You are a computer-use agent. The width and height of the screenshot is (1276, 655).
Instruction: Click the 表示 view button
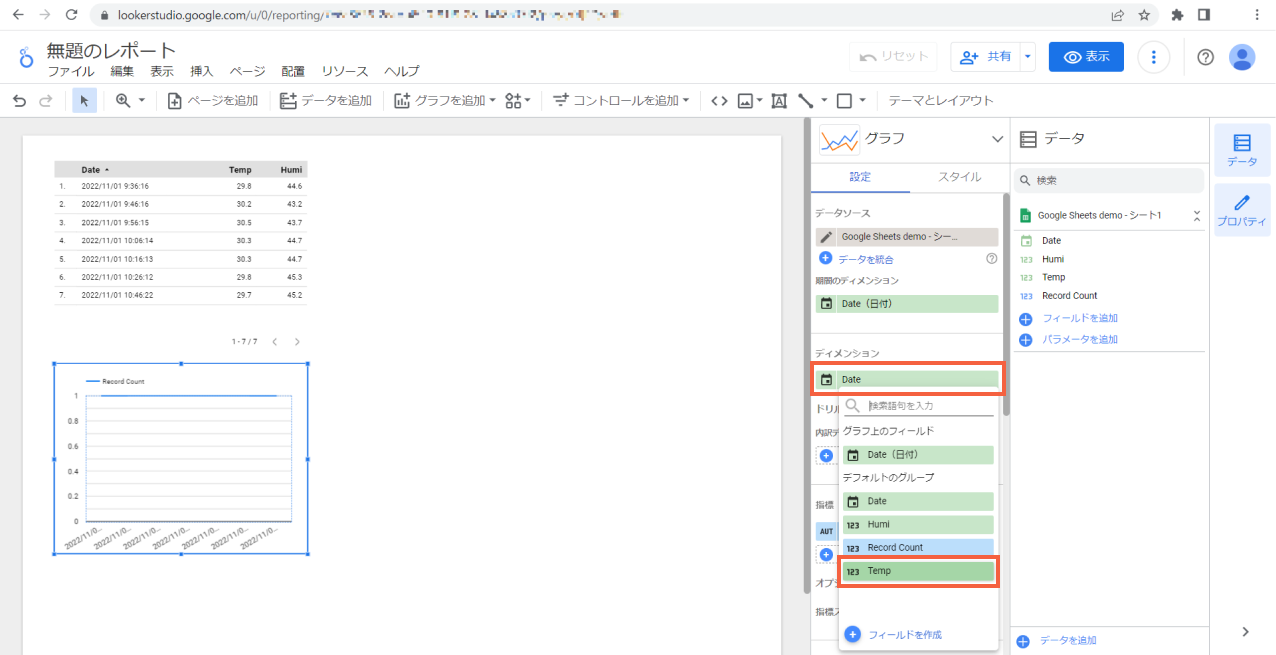(x=1086, y=56)
